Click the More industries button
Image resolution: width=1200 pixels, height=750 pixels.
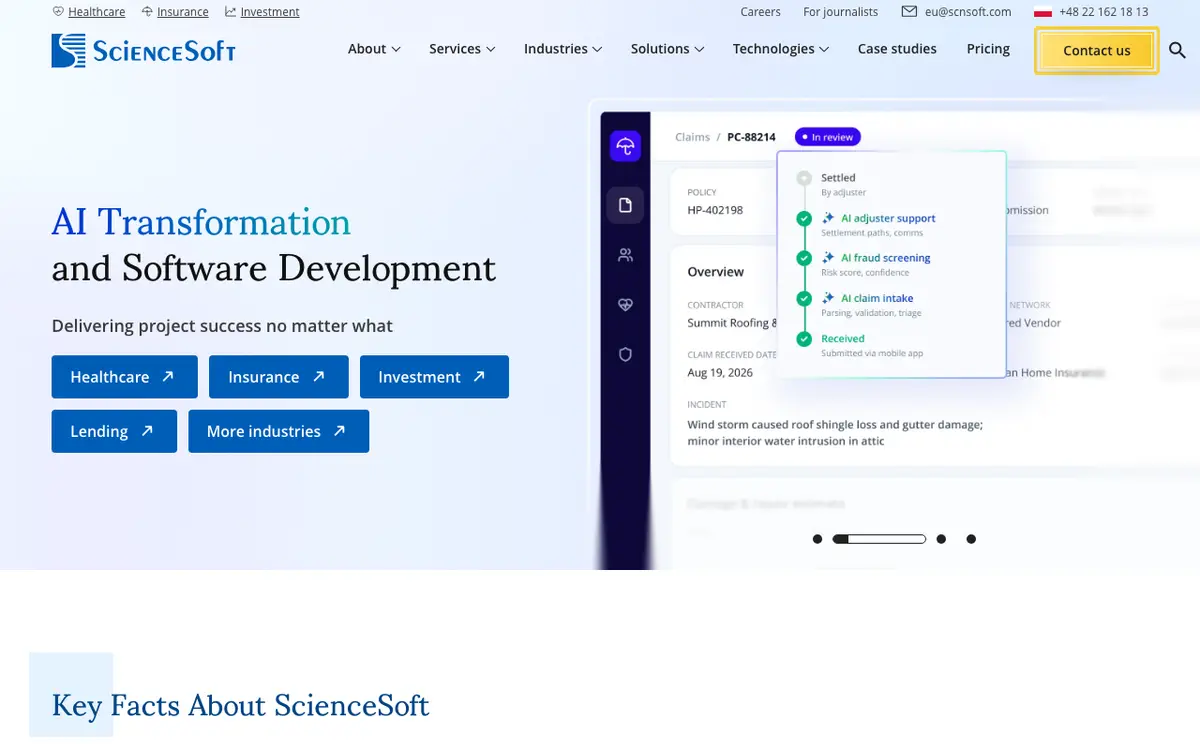pos(279,431)
